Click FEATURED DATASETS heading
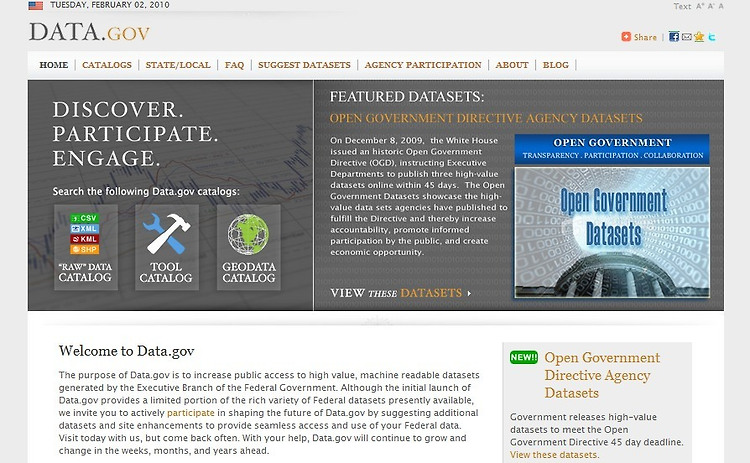 (x=407, y=97)
